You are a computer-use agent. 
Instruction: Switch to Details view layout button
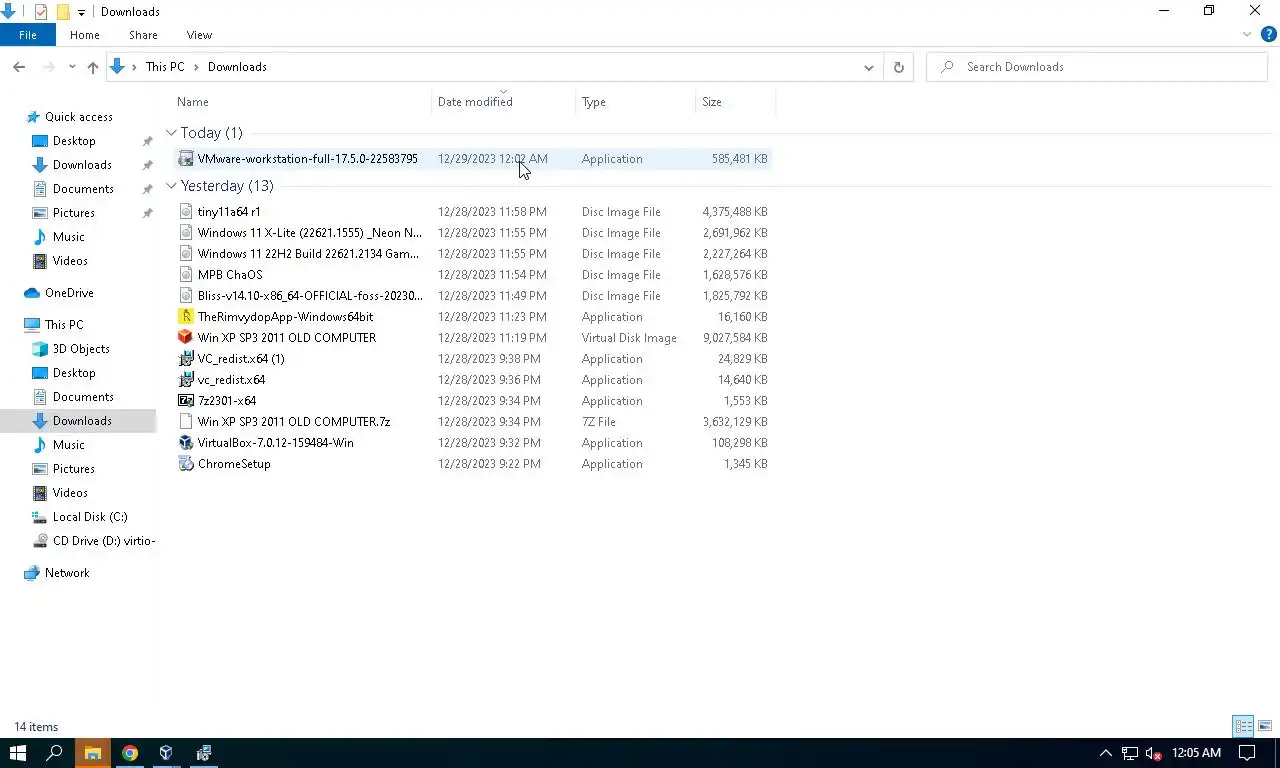pyautogui.click(x=1243, y=726)
